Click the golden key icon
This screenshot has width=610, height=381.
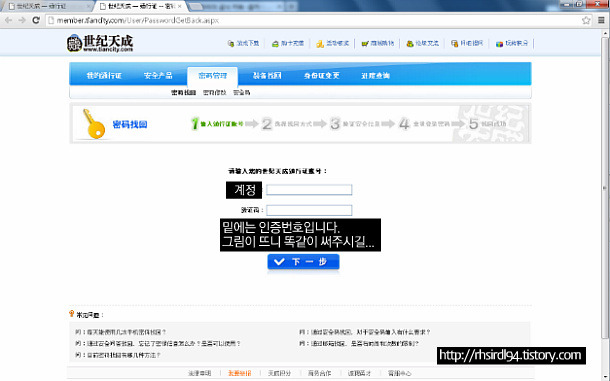(x=93, y=124)
